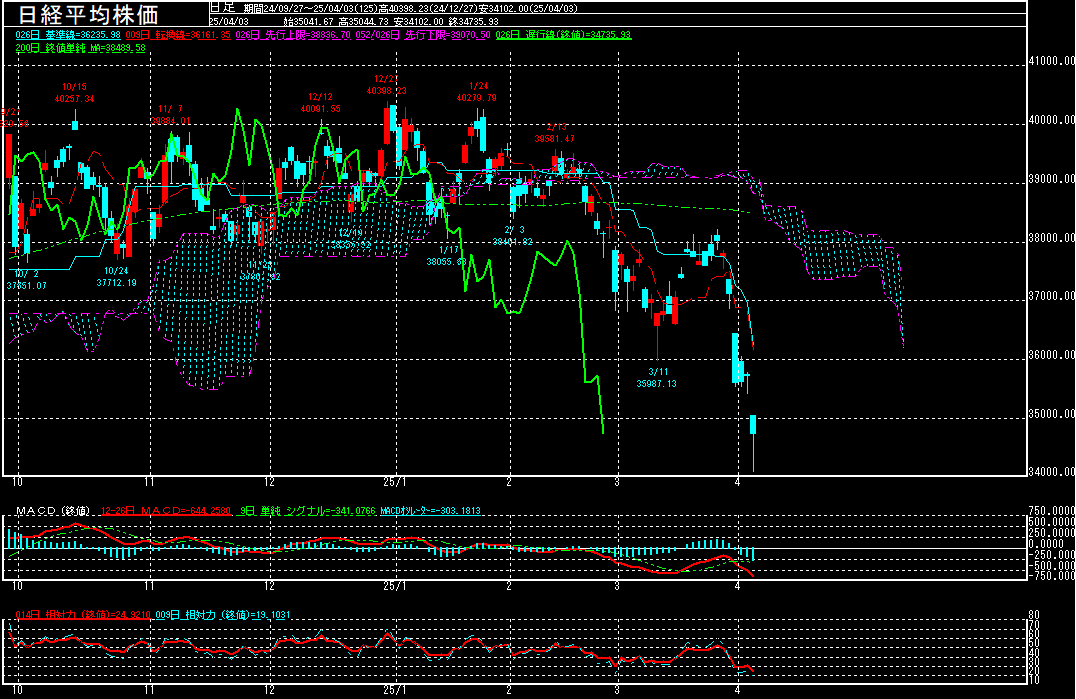Viewport: 1076px width, 699px height.
Task: Click the 期間24/09/27~25/04/03(125) period text
Action: (x=312, y=9)
